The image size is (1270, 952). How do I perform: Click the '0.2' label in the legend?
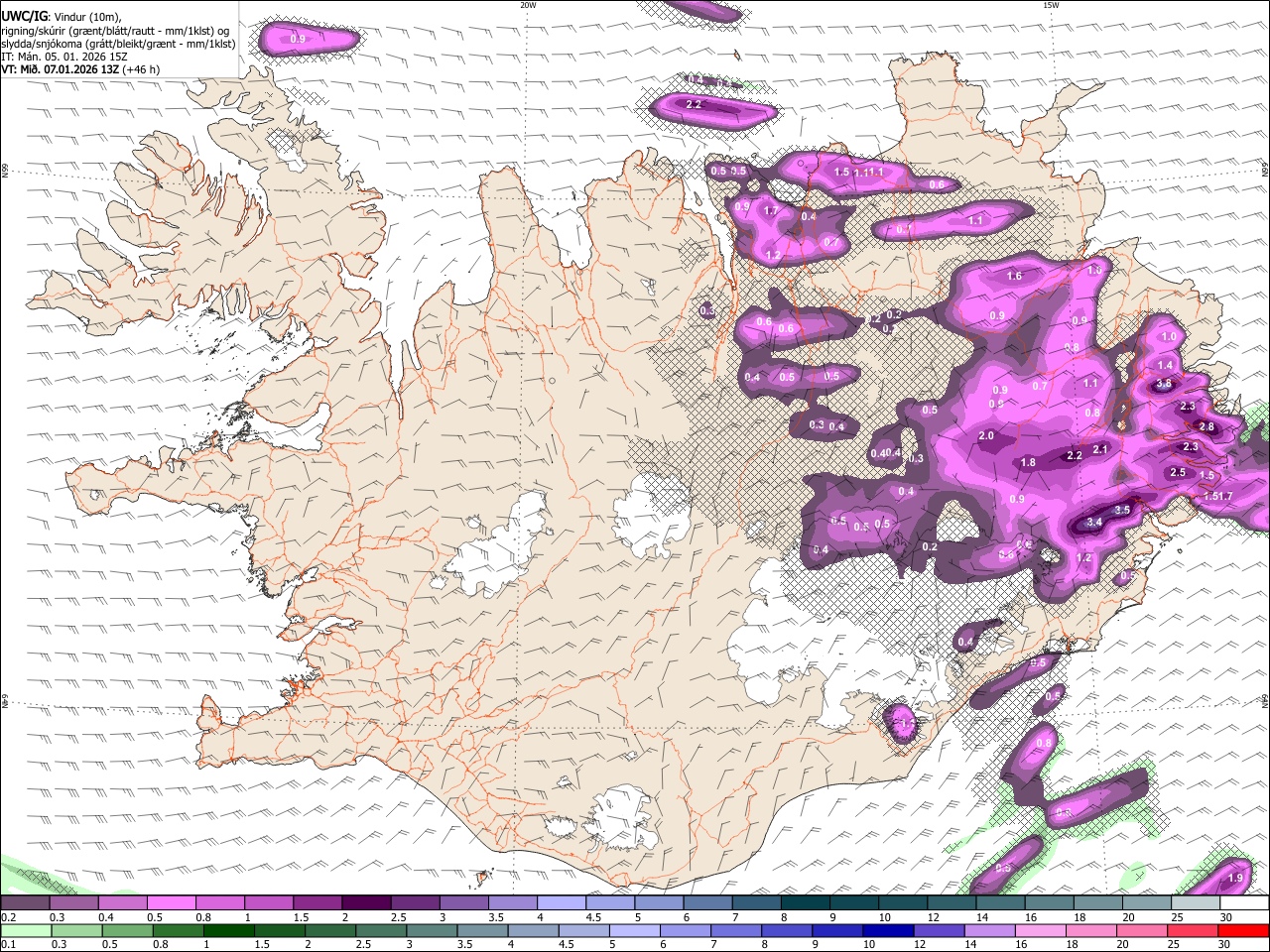[x=8, y=917]
